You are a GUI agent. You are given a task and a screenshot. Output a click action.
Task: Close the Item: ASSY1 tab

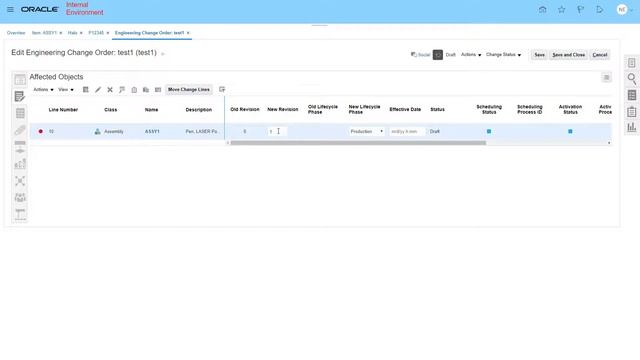61,33
